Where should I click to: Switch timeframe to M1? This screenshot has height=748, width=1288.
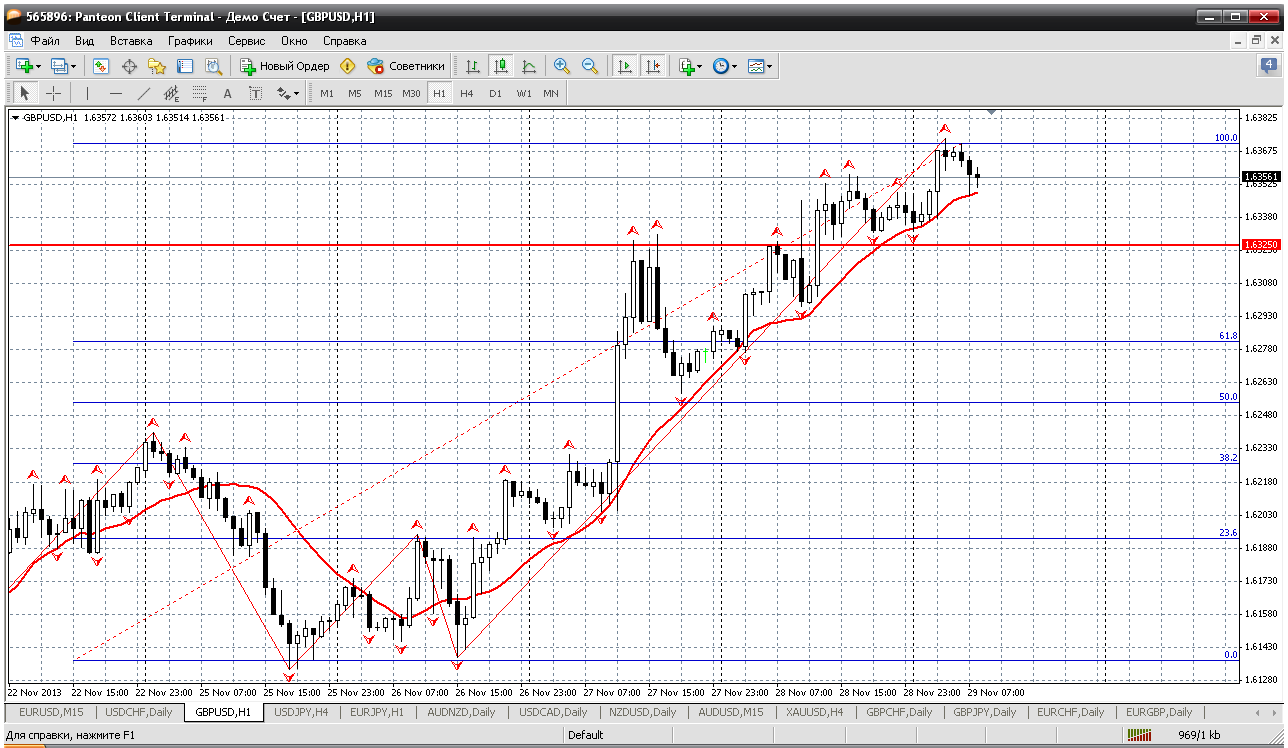pos(327,93)
